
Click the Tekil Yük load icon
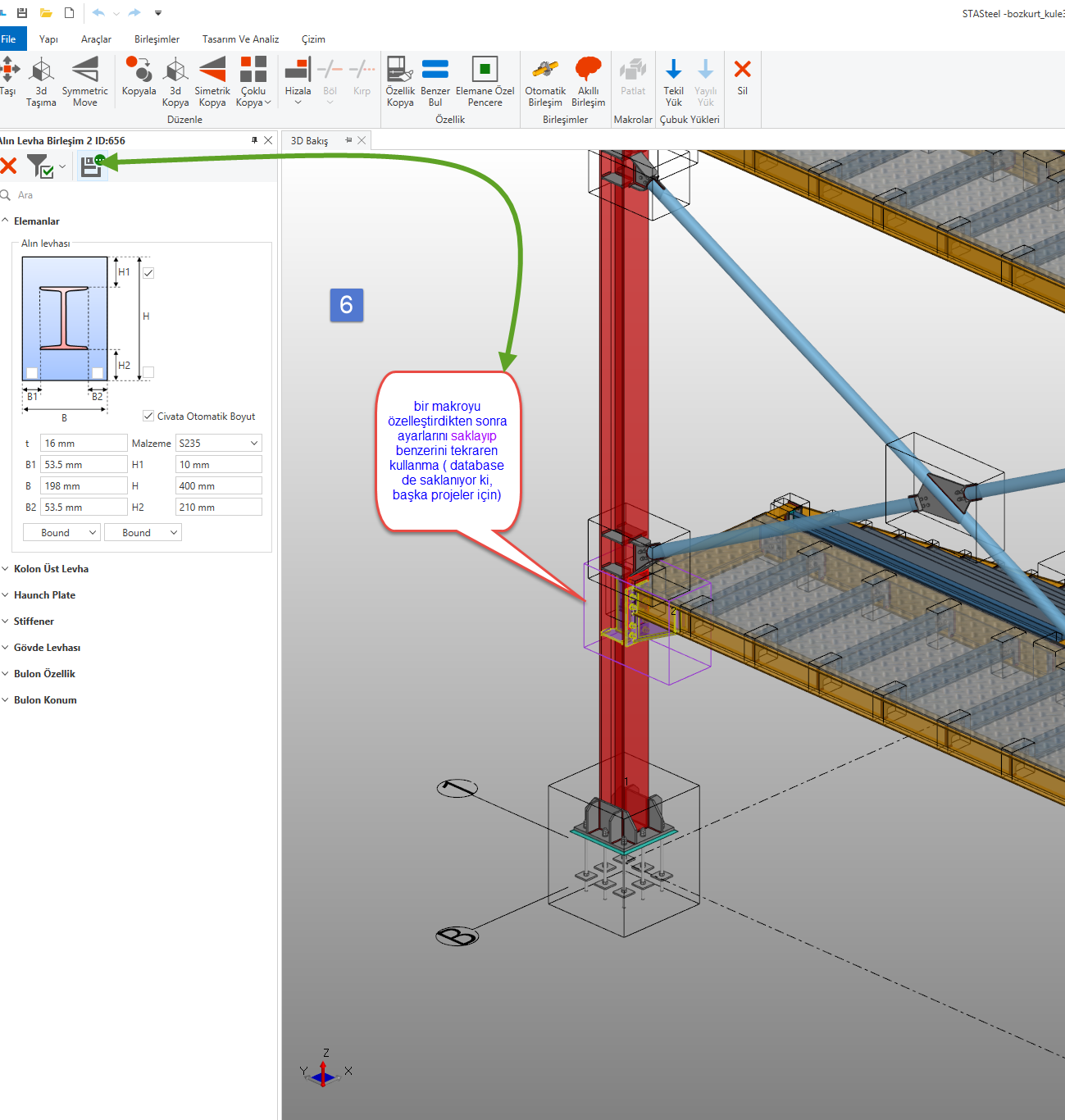(673, 80)
